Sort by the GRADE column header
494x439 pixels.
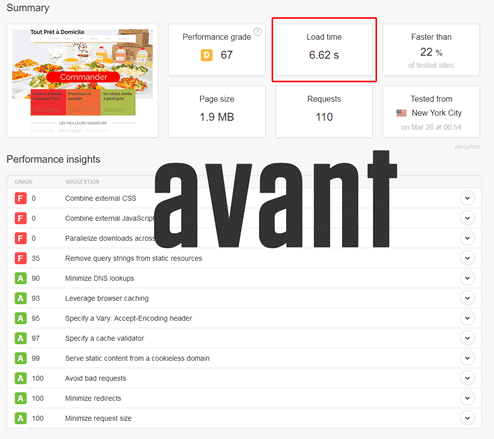pos(24,182)
